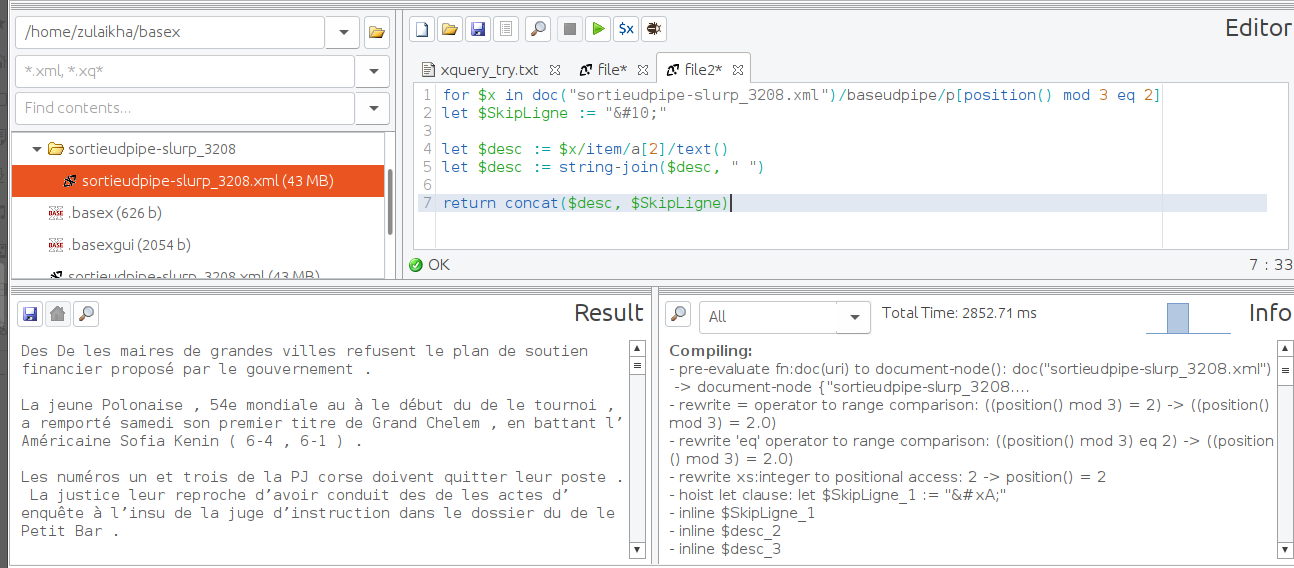Select sortieudpipe-slurp_3208.xml (43 MB) highlighted file
Viewport: 1294px width, 568px height.
[198, 181]
